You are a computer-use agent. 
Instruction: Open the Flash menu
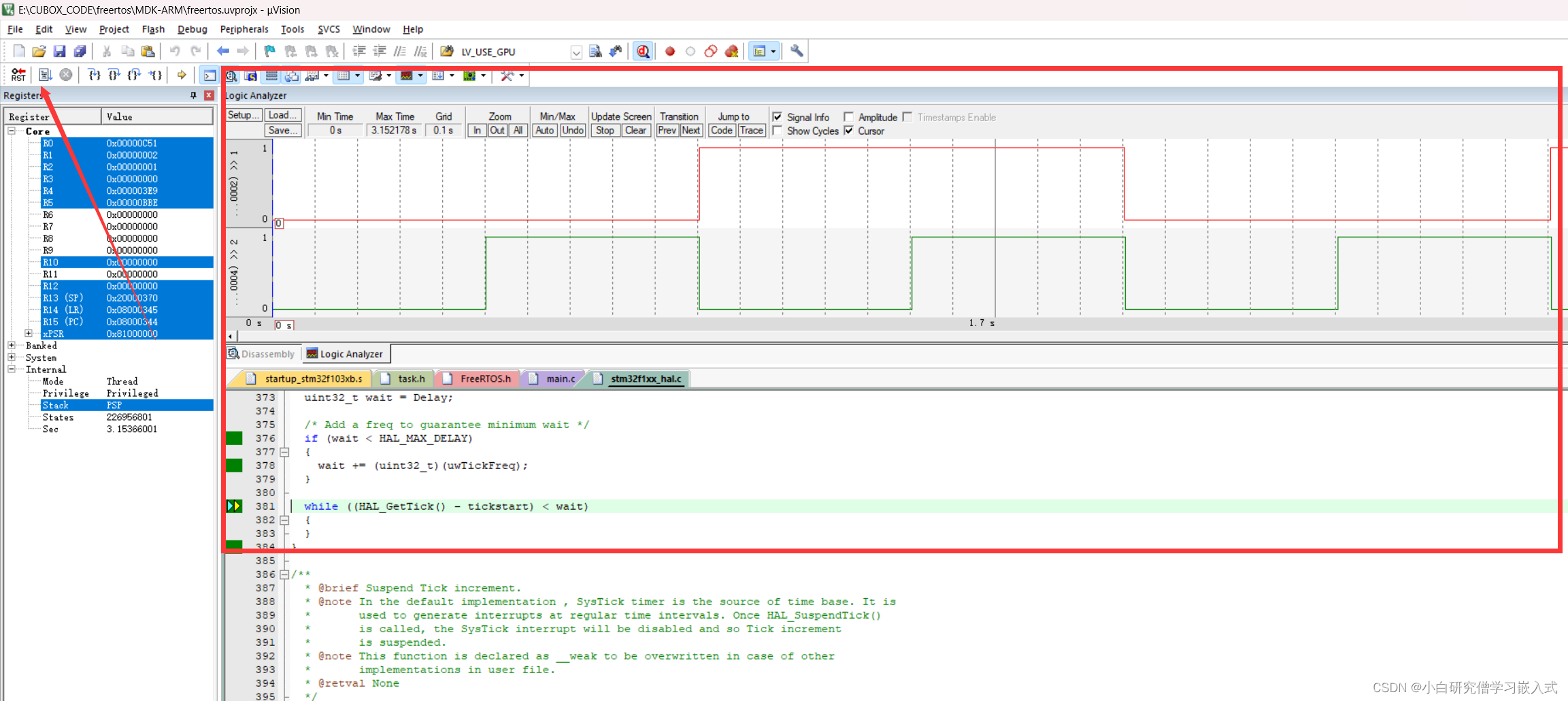153,29
